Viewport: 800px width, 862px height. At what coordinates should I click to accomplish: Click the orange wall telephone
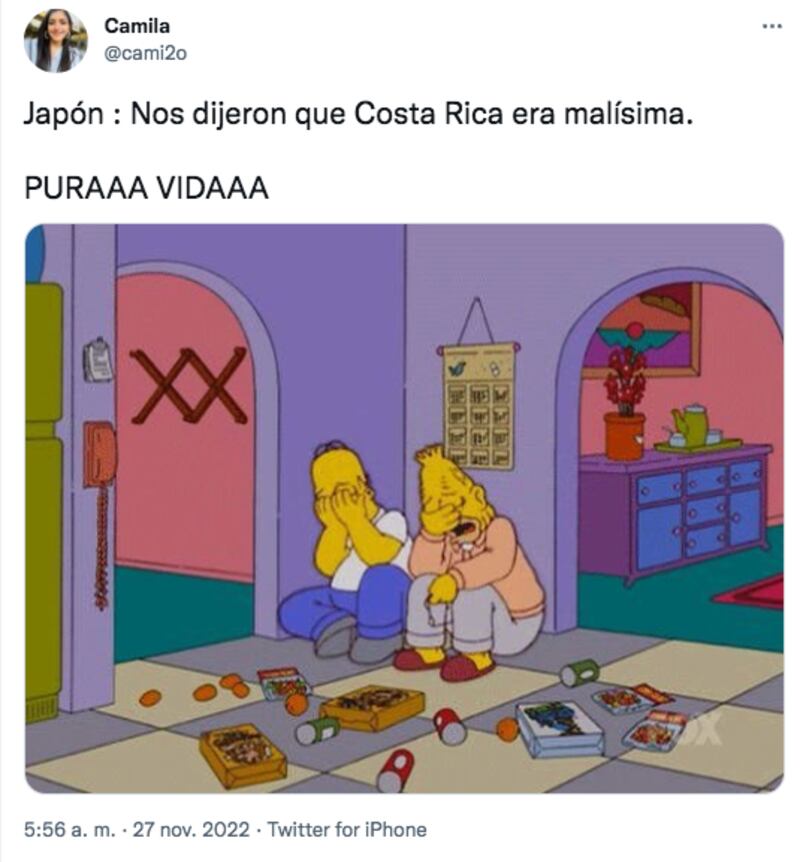(100, 454)
